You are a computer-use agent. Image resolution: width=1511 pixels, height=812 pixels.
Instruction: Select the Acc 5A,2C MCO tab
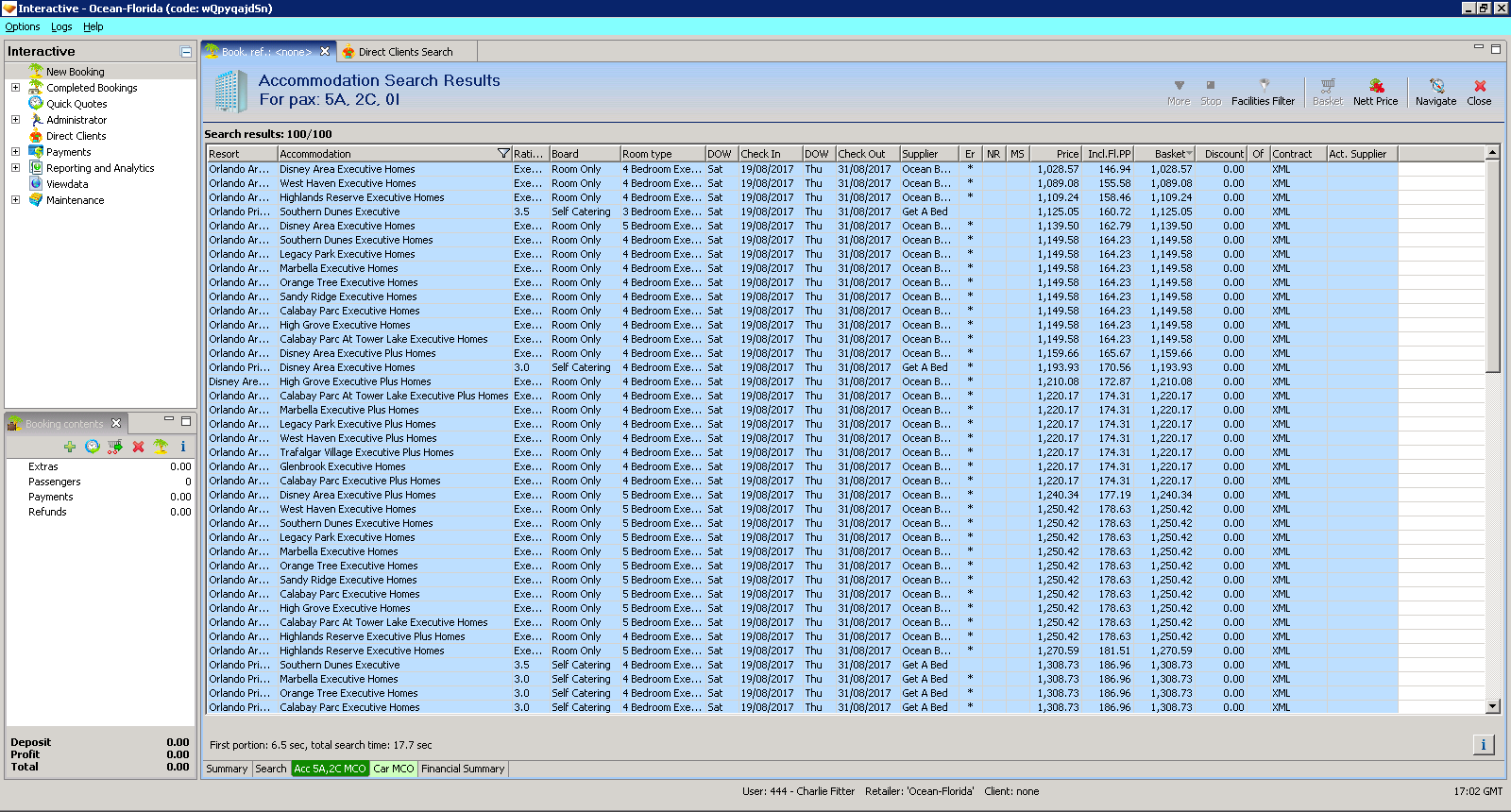pyautogui.click(x=330, y=769)
